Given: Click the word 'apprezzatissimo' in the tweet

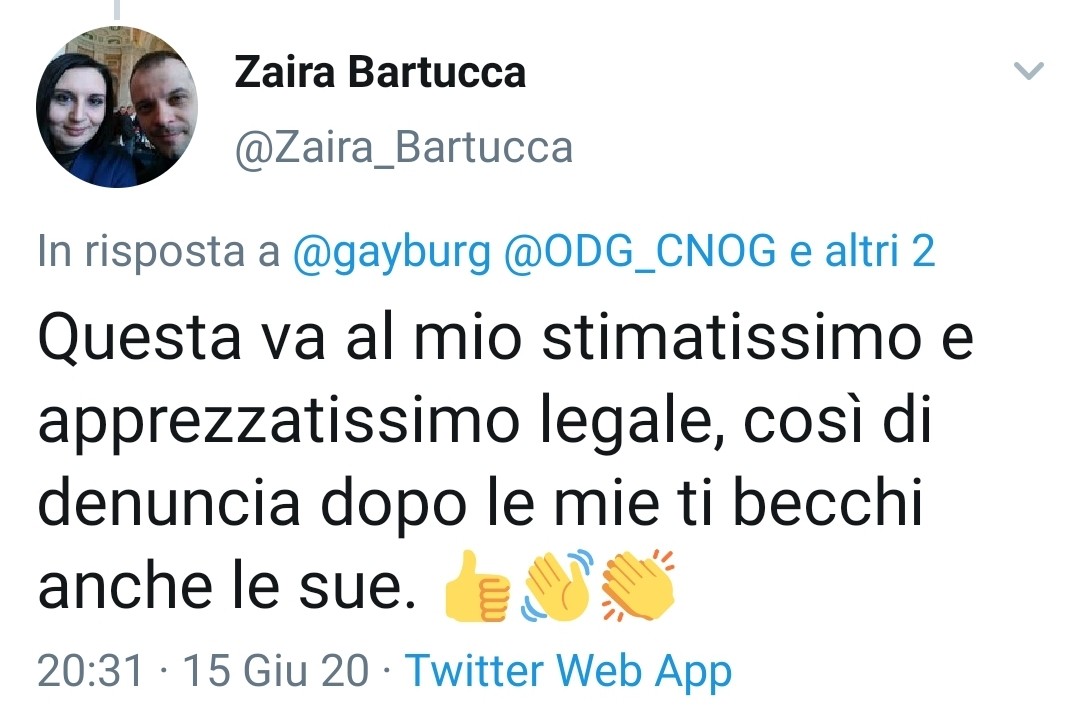Looking at the screenshot, I should pos(279,422).
